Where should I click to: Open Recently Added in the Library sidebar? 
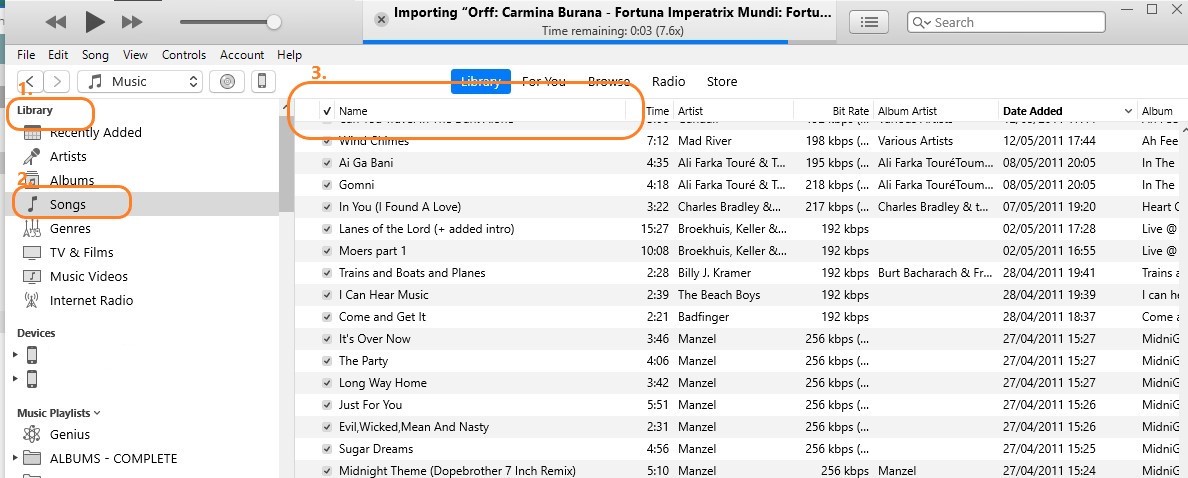pyautogui.click(x=96, y=133)
